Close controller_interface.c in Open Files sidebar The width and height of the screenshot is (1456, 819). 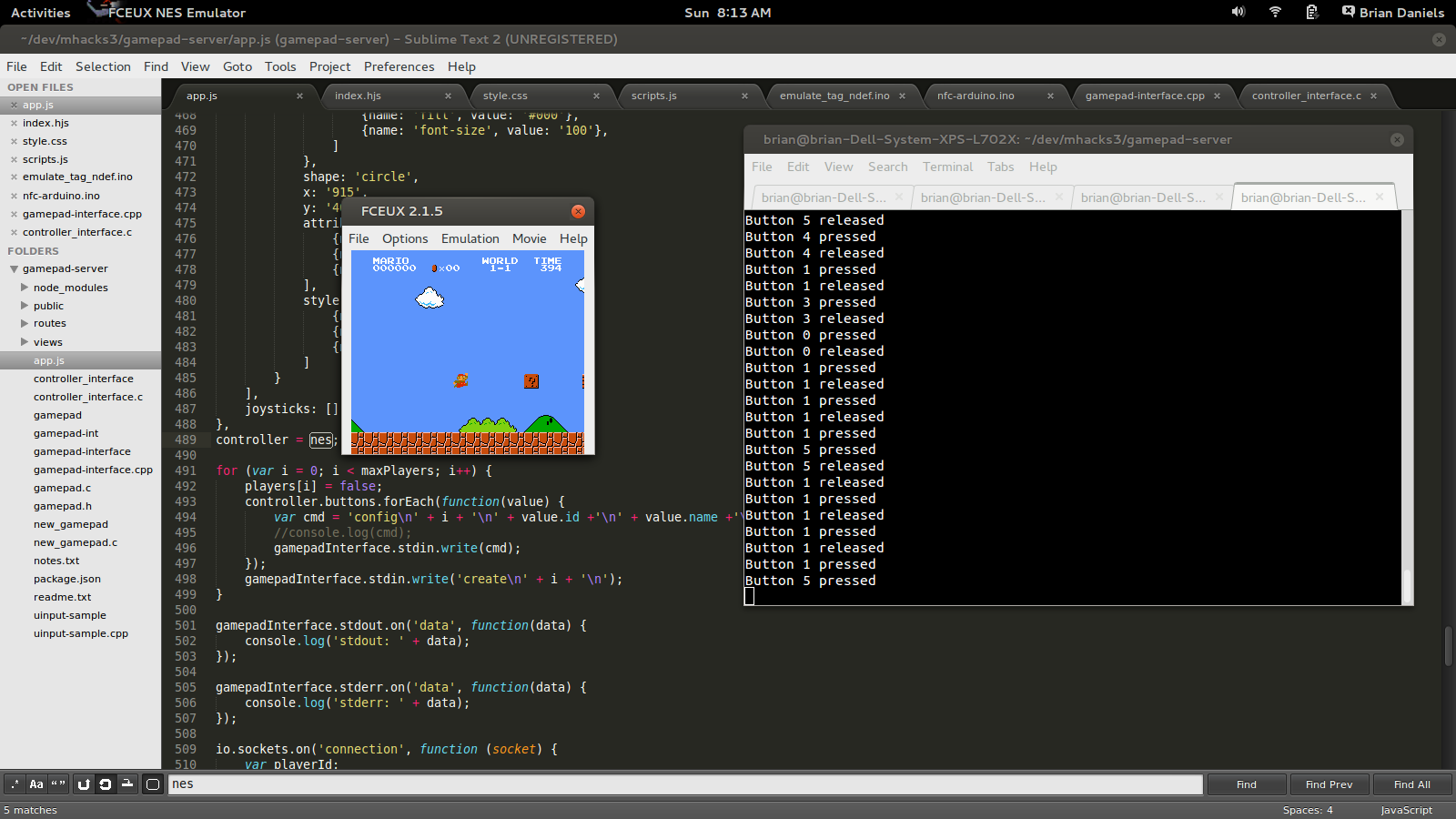coord(14,233)
